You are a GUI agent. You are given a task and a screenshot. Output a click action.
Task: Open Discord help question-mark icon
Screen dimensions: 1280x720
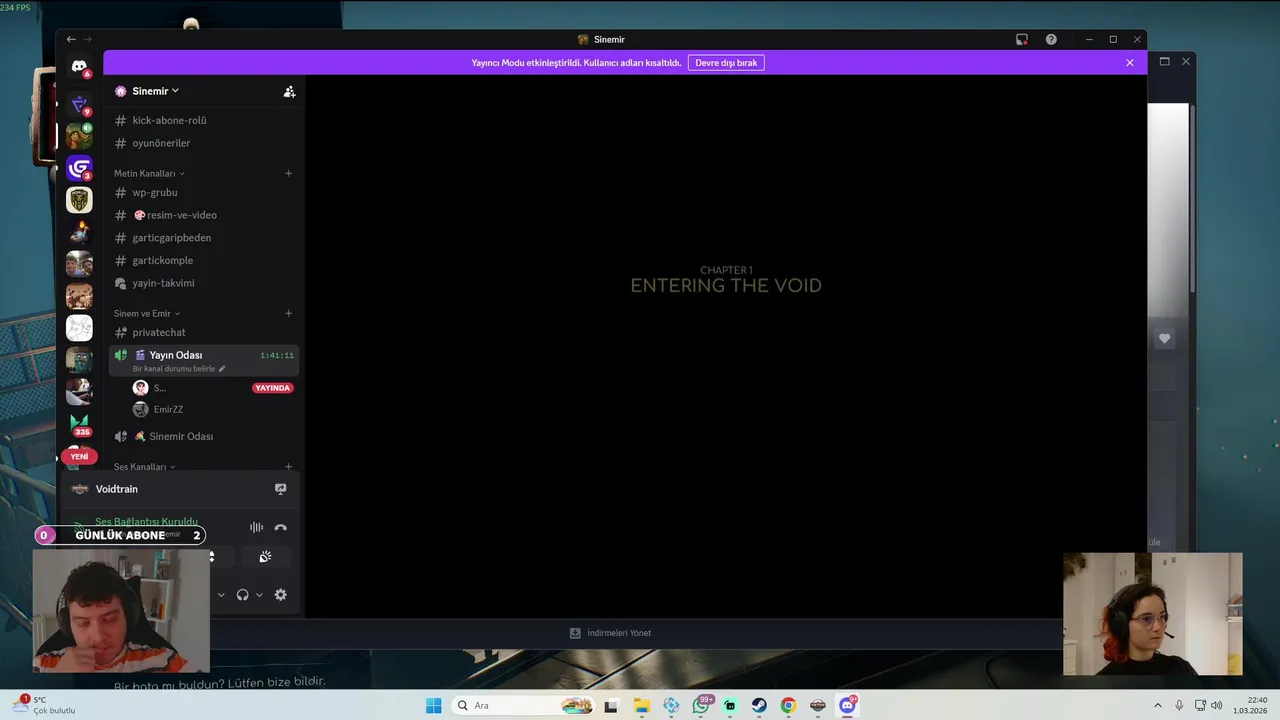click(x=1051, y=39)
